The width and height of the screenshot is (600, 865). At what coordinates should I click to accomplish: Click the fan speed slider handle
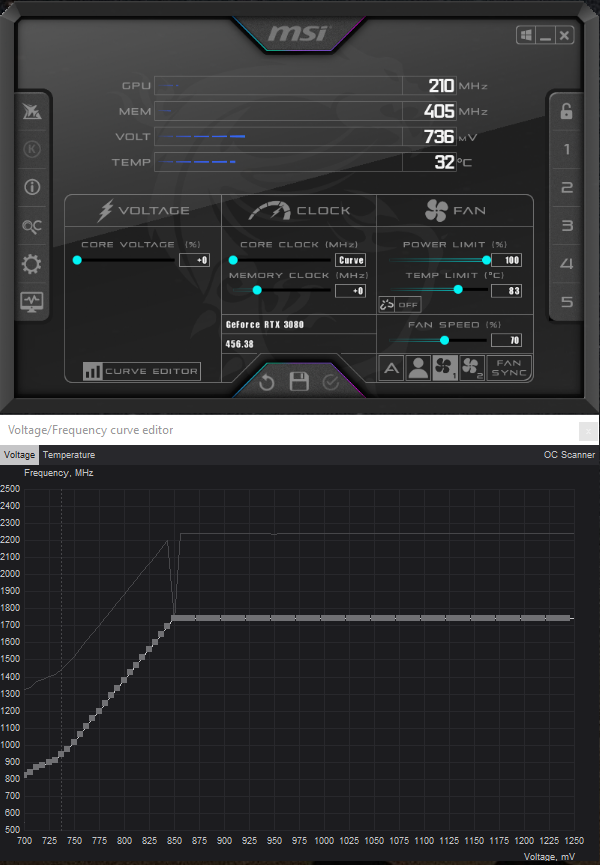[444, 340]
